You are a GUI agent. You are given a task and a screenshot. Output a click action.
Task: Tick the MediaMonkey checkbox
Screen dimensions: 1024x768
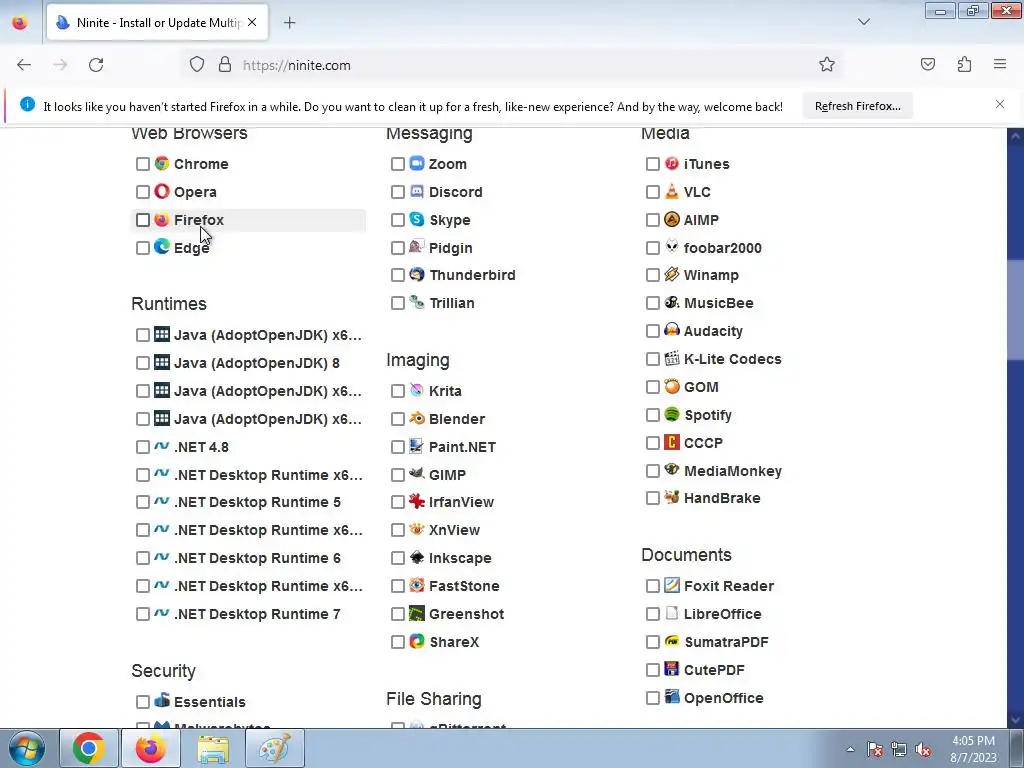coord(652,471)
